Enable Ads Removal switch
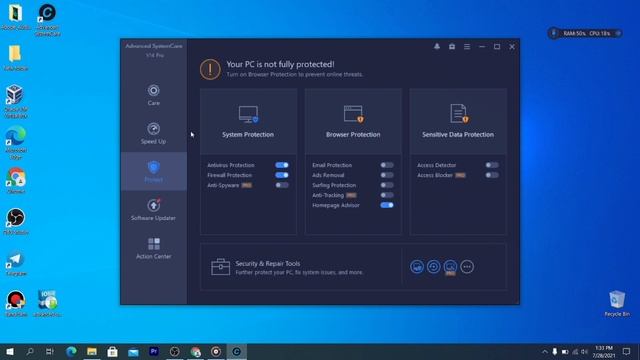640x360 pixels. 387,175
